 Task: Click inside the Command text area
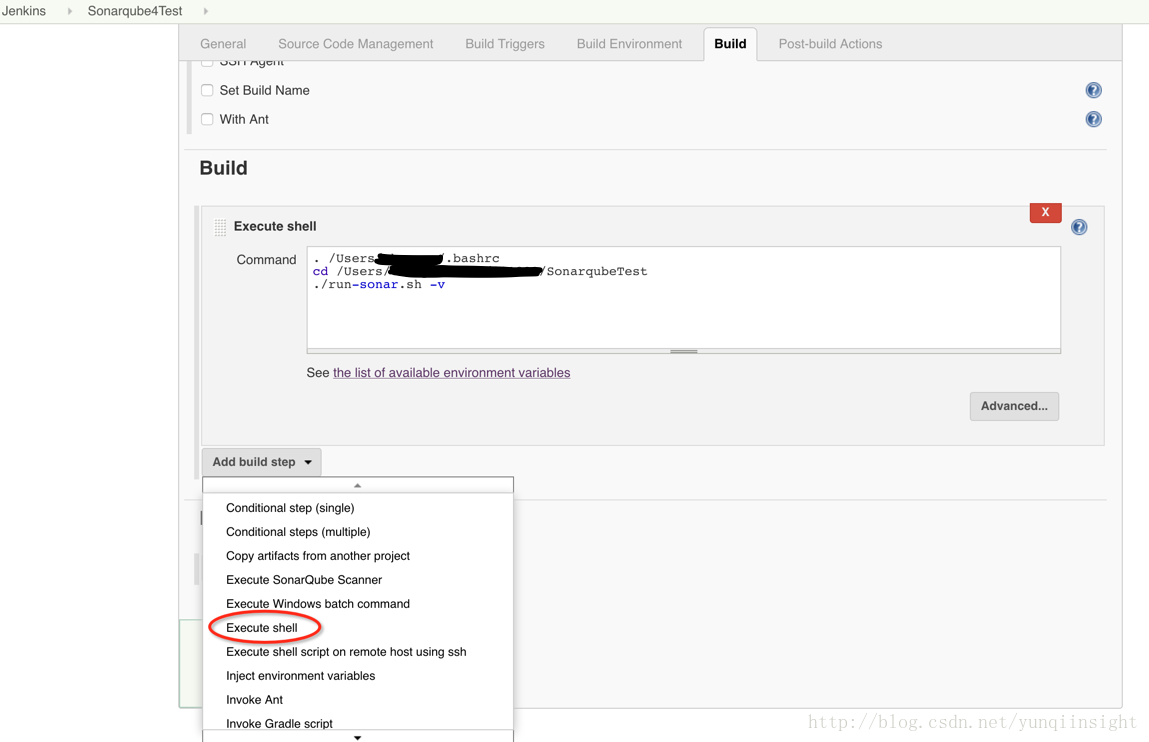click(x=684, y=297)
